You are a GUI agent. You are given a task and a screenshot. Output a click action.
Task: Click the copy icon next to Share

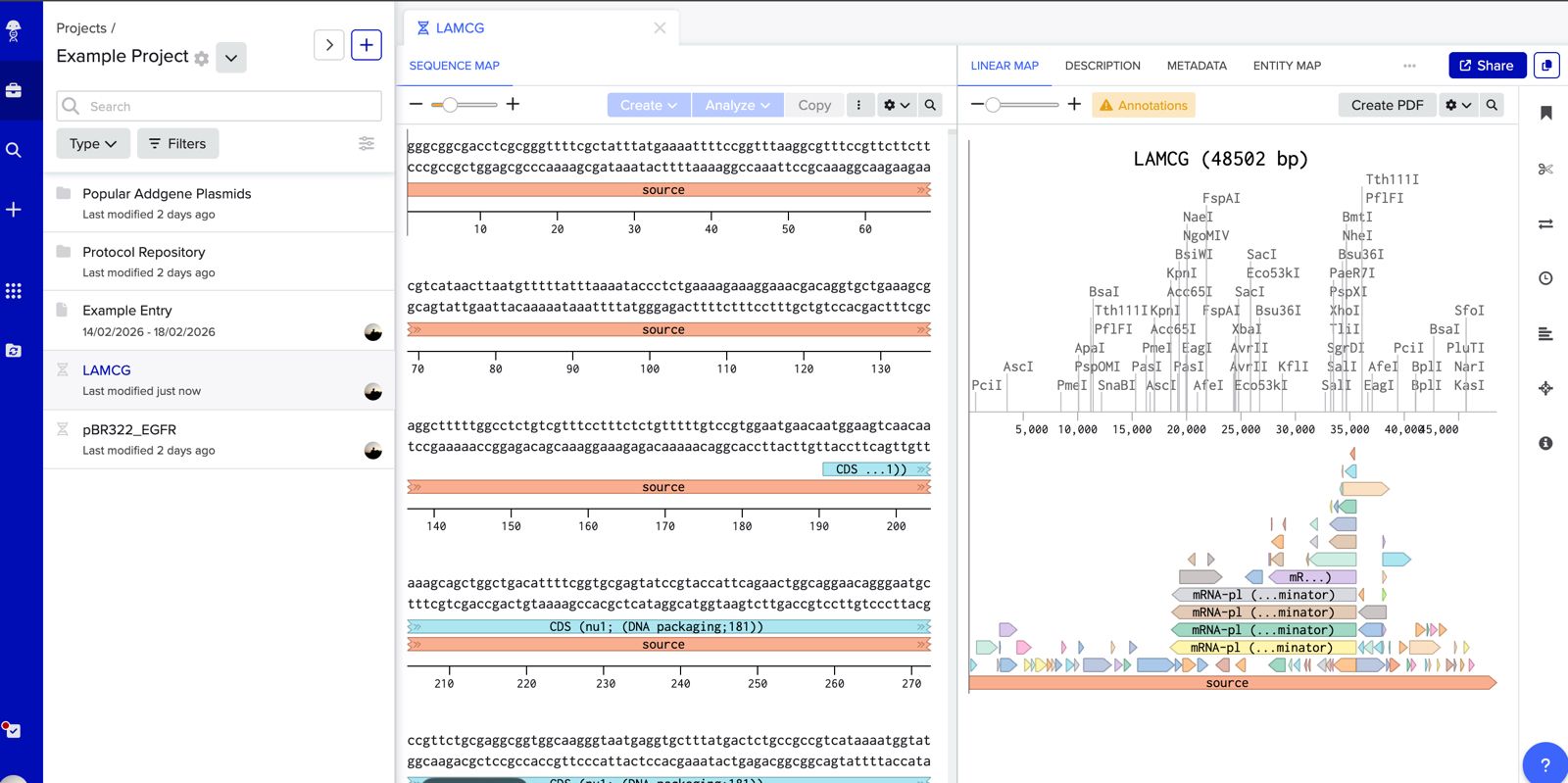tap(1546, 66)
